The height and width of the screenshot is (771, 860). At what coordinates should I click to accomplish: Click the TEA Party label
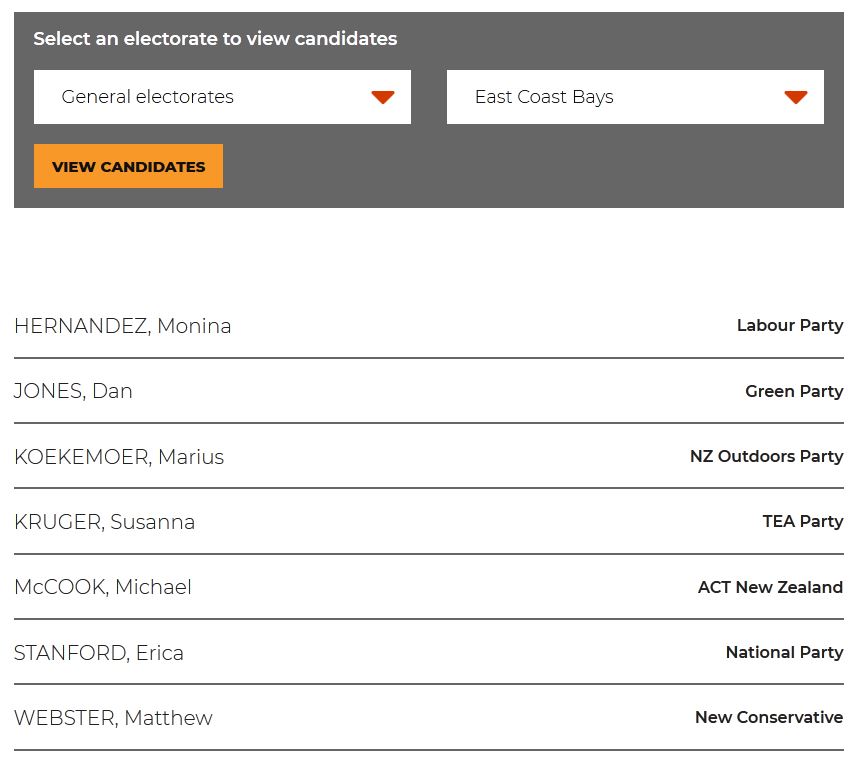coord(802,521)
